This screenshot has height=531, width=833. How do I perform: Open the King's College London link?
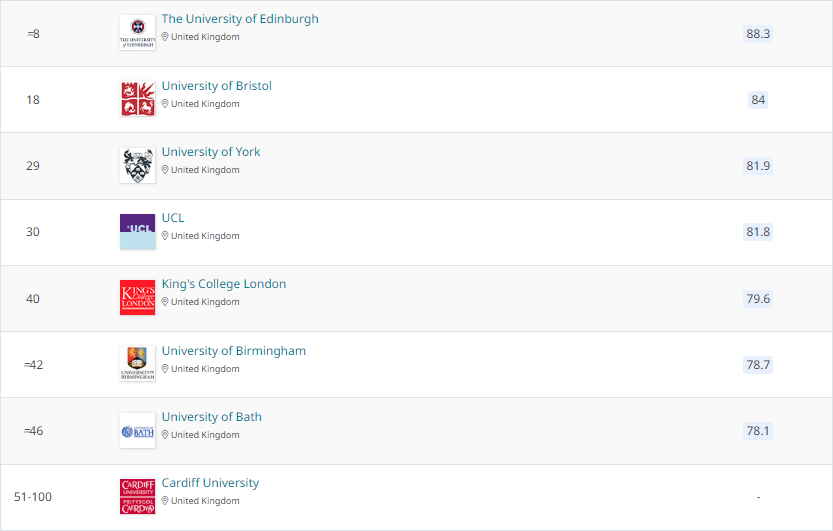pos(223,284)
